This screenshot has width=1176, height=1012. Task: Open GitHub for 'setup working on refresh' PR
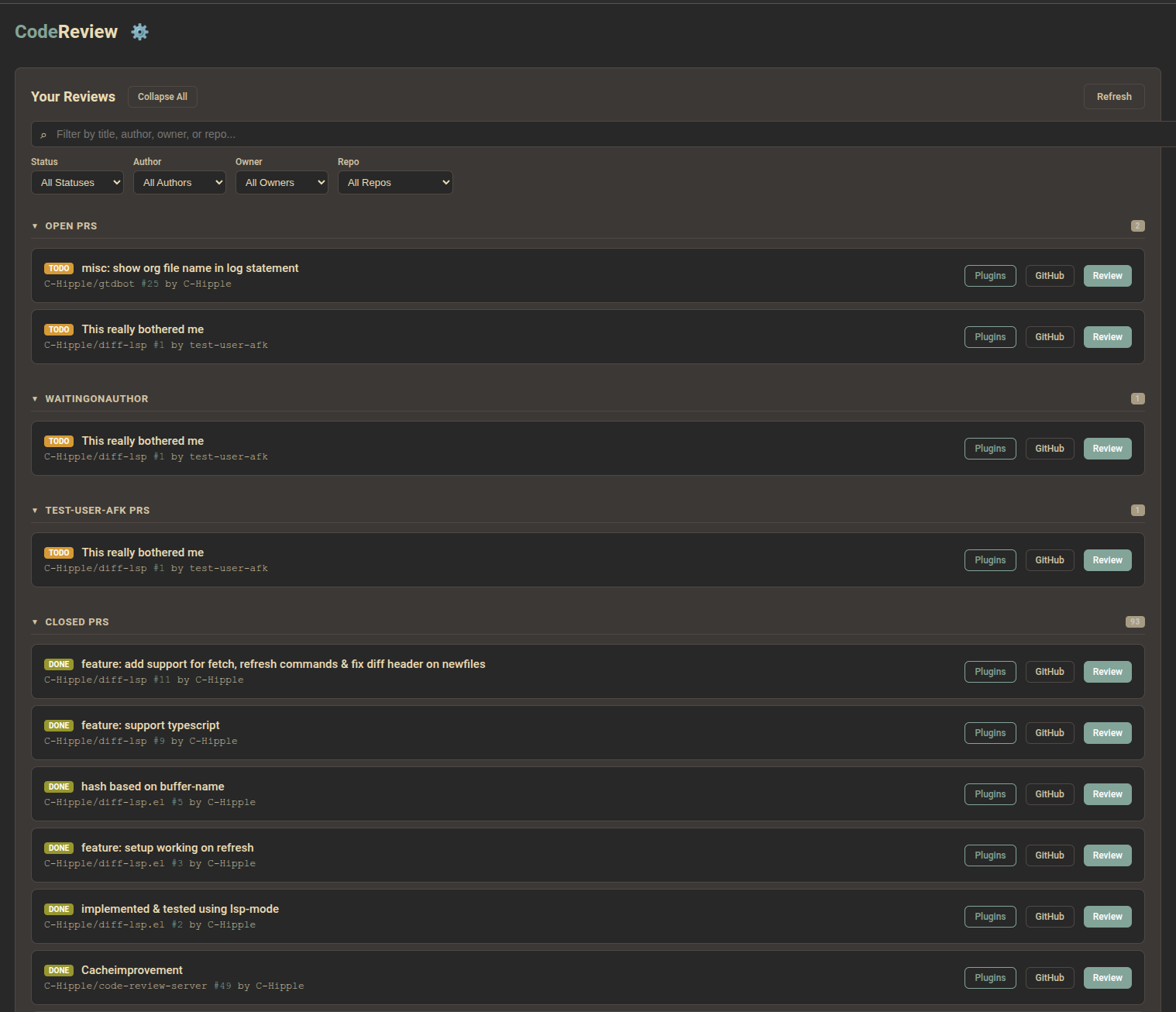coord(1050,855)
